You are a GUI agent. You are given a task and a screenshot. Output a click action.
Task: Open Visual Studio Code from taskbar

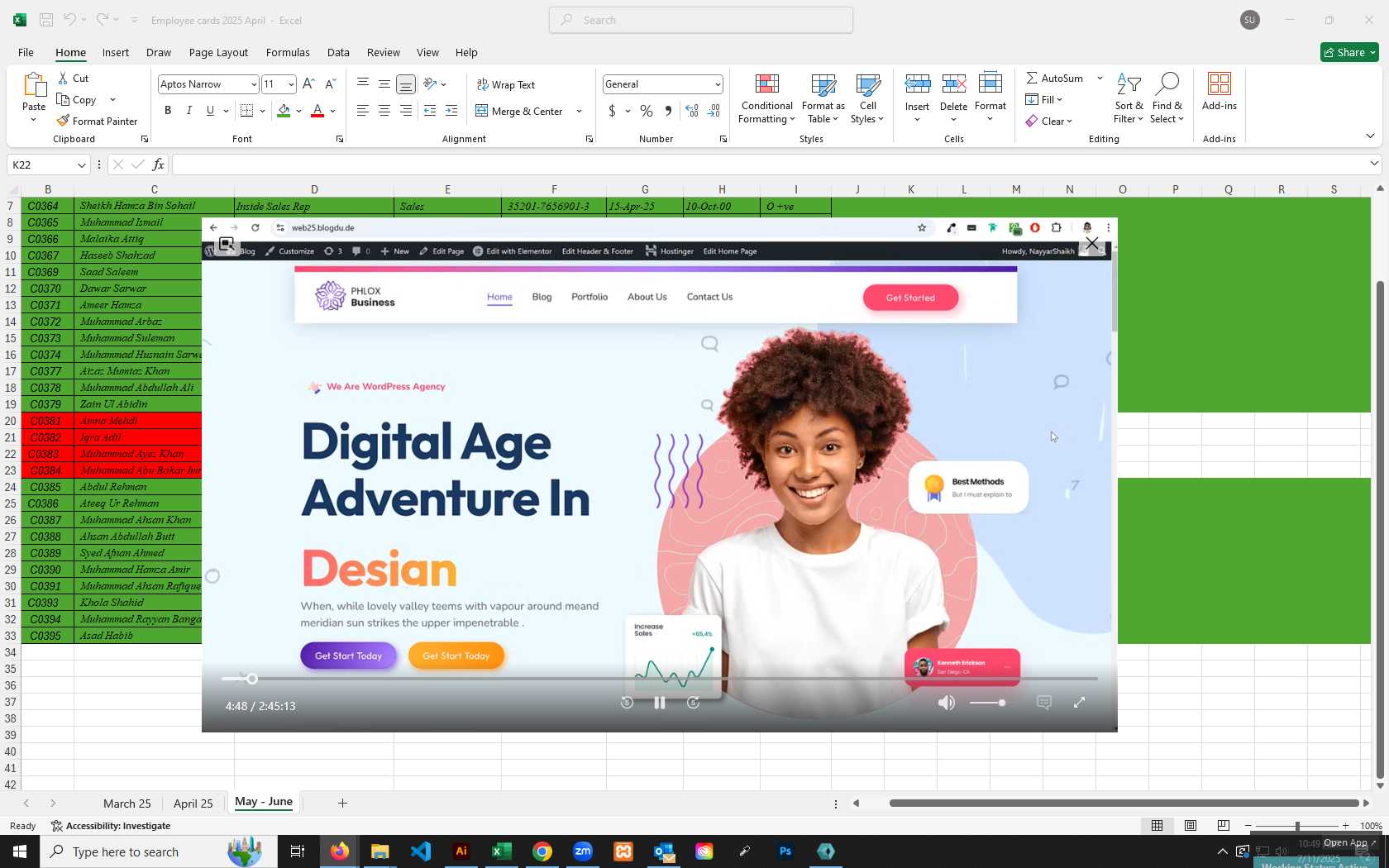tap(420, 851)
